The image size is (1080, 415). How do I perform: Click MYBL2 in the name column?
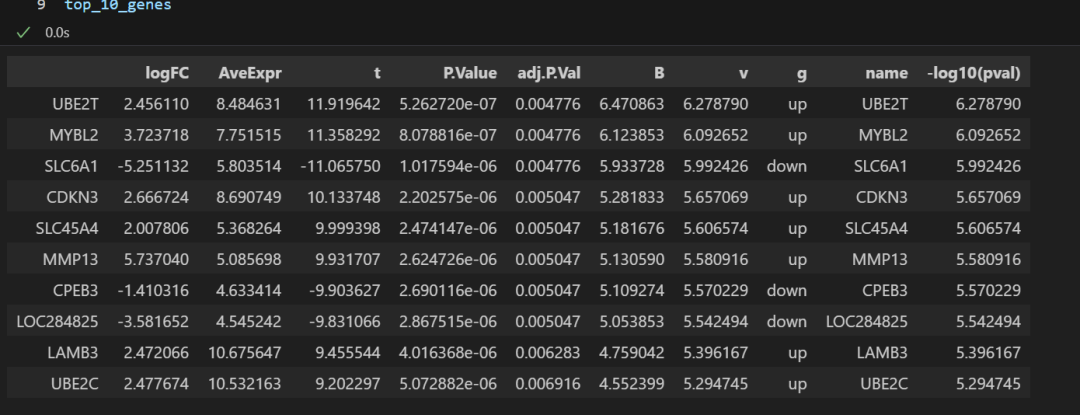tap(883, 135)
